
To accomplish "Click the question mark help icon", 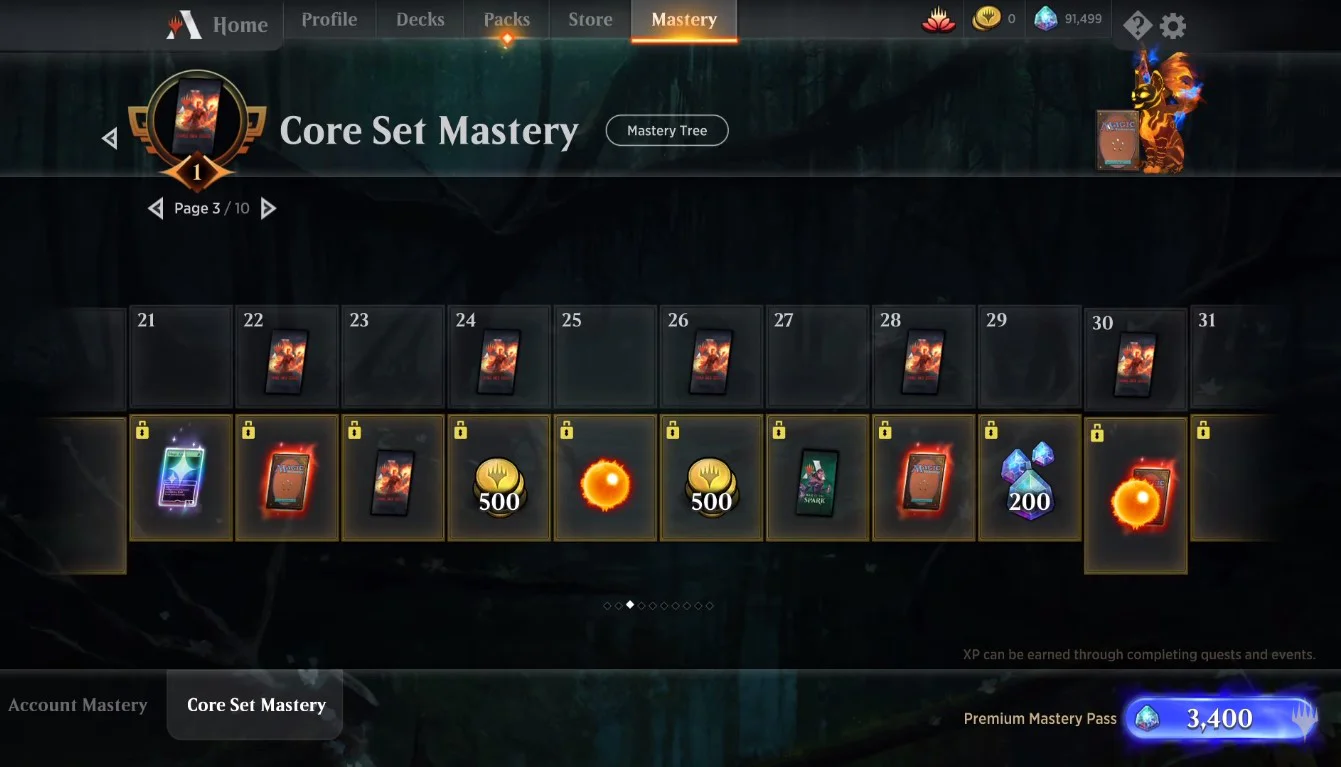I will coord(1137,25).
